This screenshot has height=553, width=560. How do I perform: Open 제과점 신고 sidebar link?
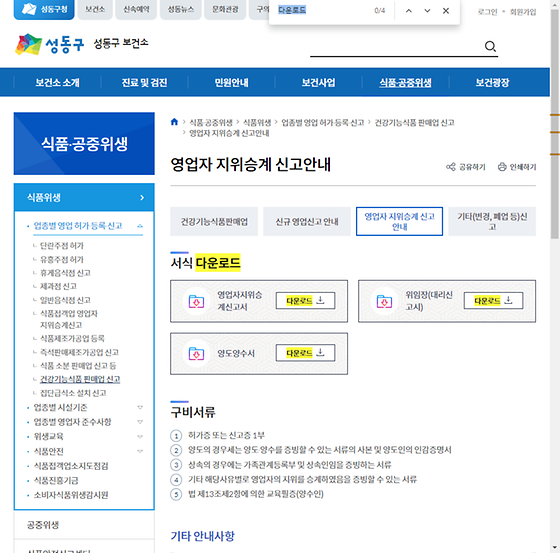click(x=58, y=286)
